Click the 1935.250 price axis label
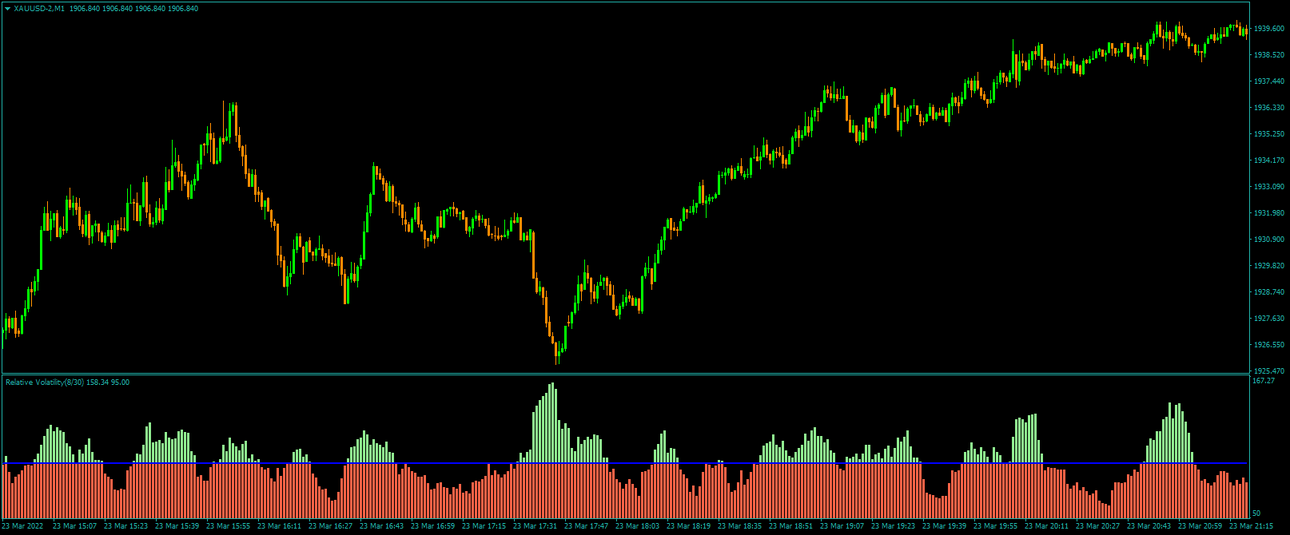 coord(1269,134)
